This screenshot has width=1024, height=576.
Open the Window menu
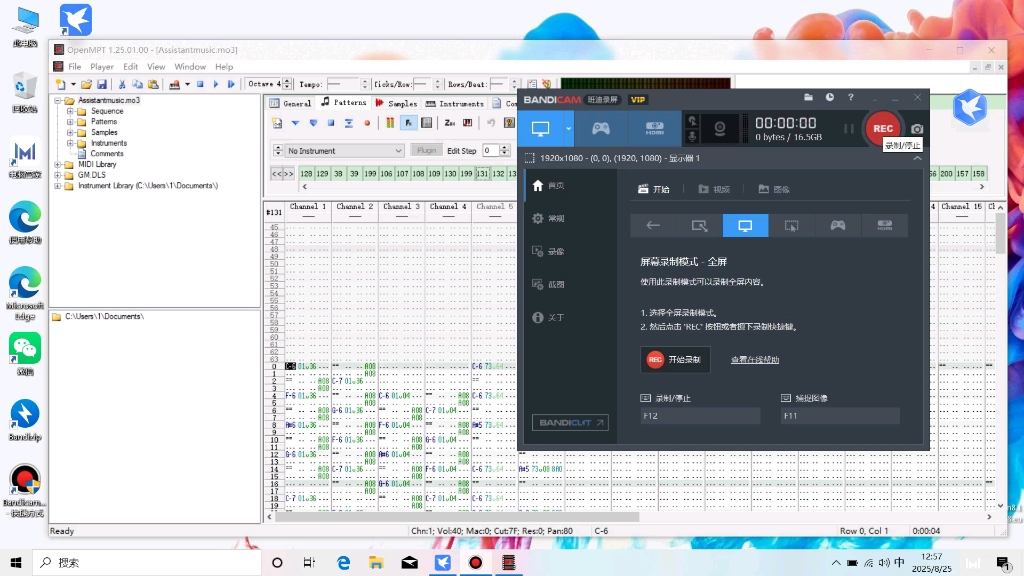tap(190, 67)
